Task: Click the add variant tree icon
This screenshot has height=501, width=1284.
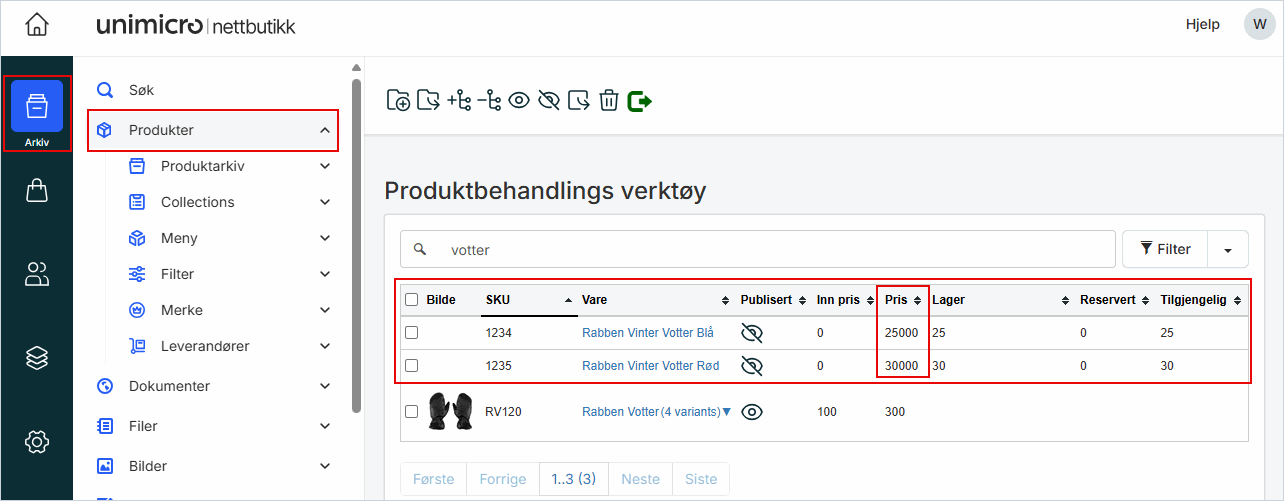Action: click(458, 100)
